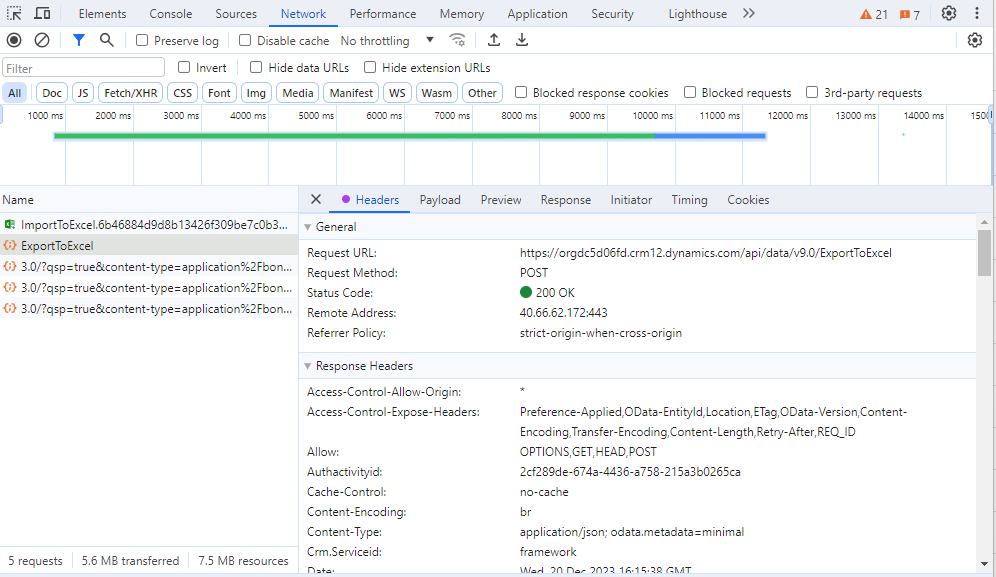Filter requests by Fetch/XHR
The image size is (996, 577).
130,93
